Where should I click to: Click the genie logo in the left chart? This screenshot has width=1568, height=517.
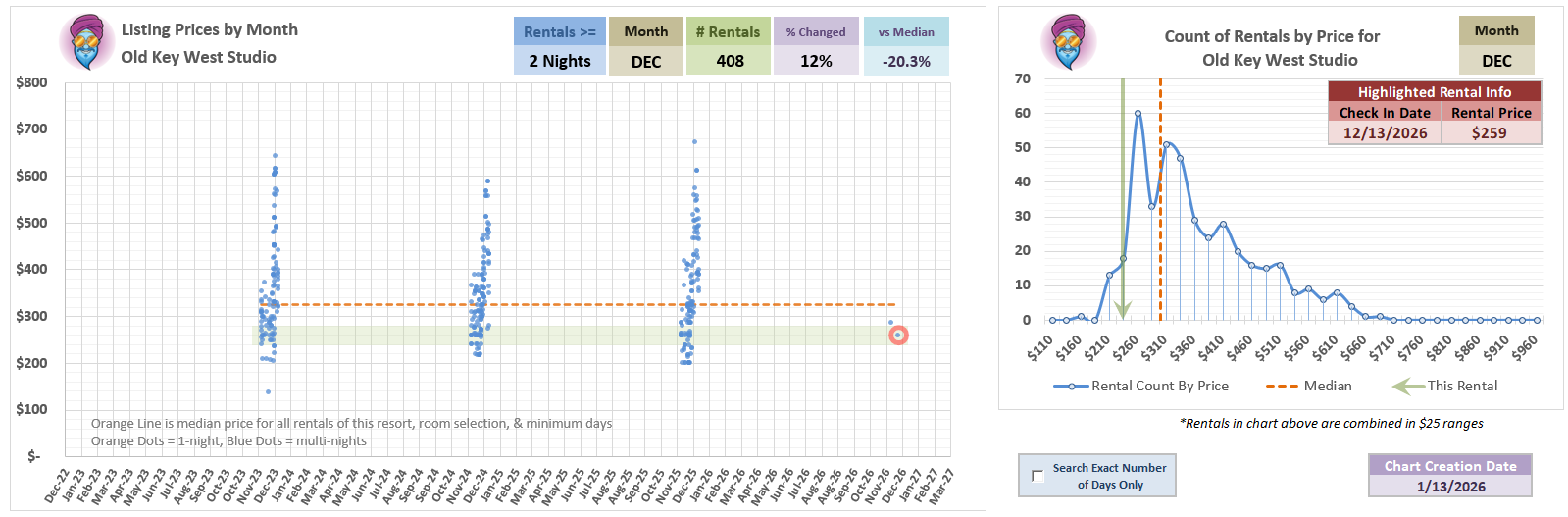[86, 42]
